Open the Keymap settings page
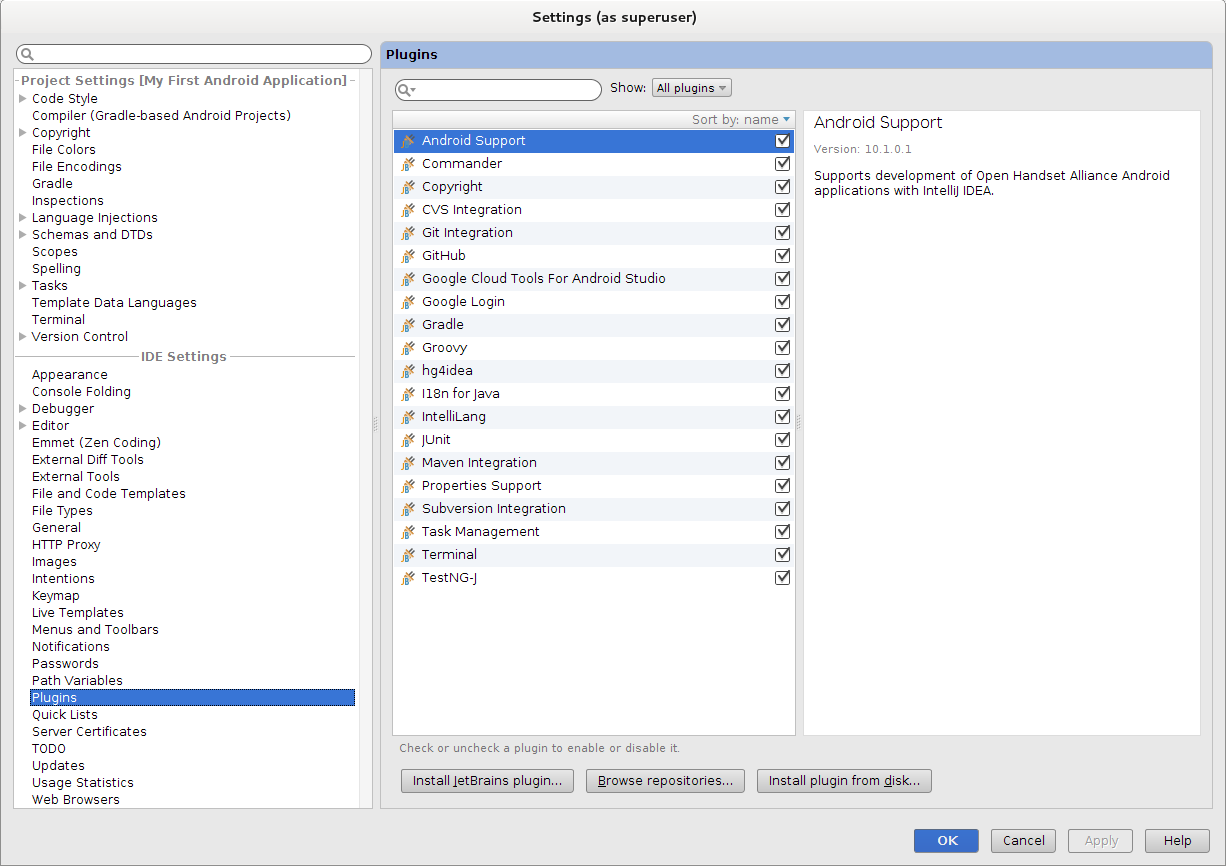The width and height of the screenshot is (1226, 866). coord(56,596)
